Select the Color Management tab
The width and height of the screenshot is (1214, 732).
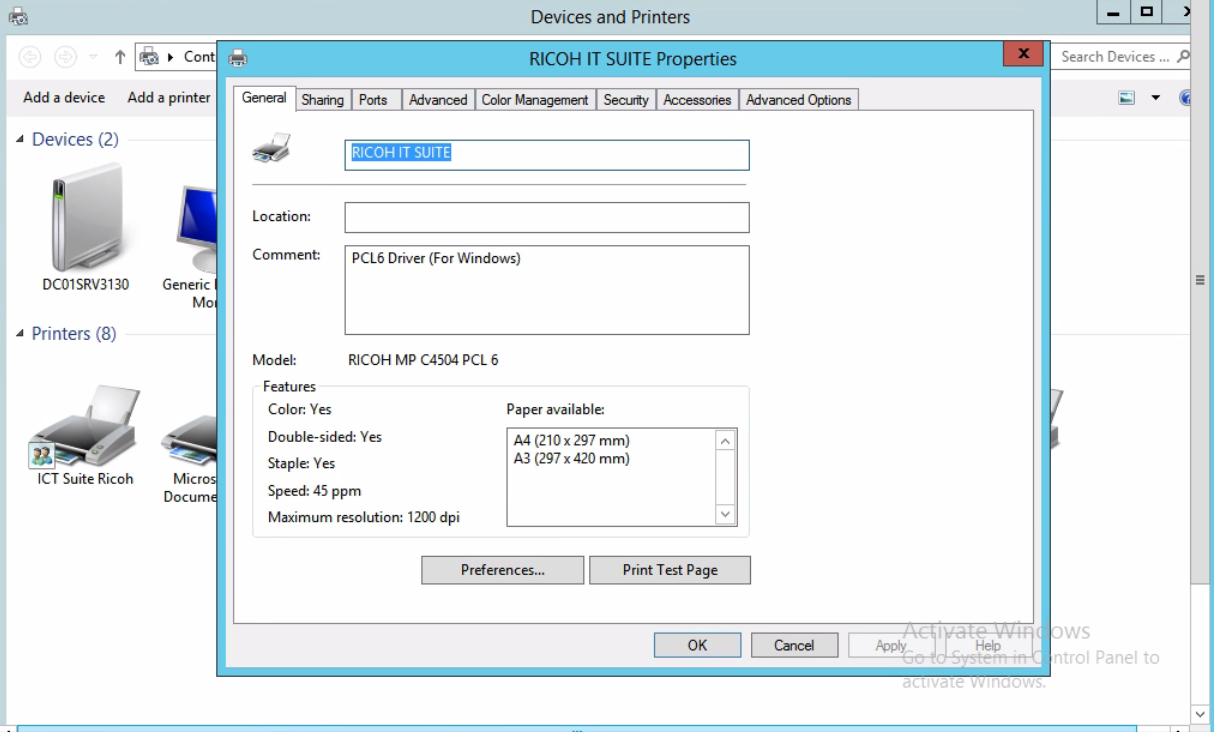535,100
